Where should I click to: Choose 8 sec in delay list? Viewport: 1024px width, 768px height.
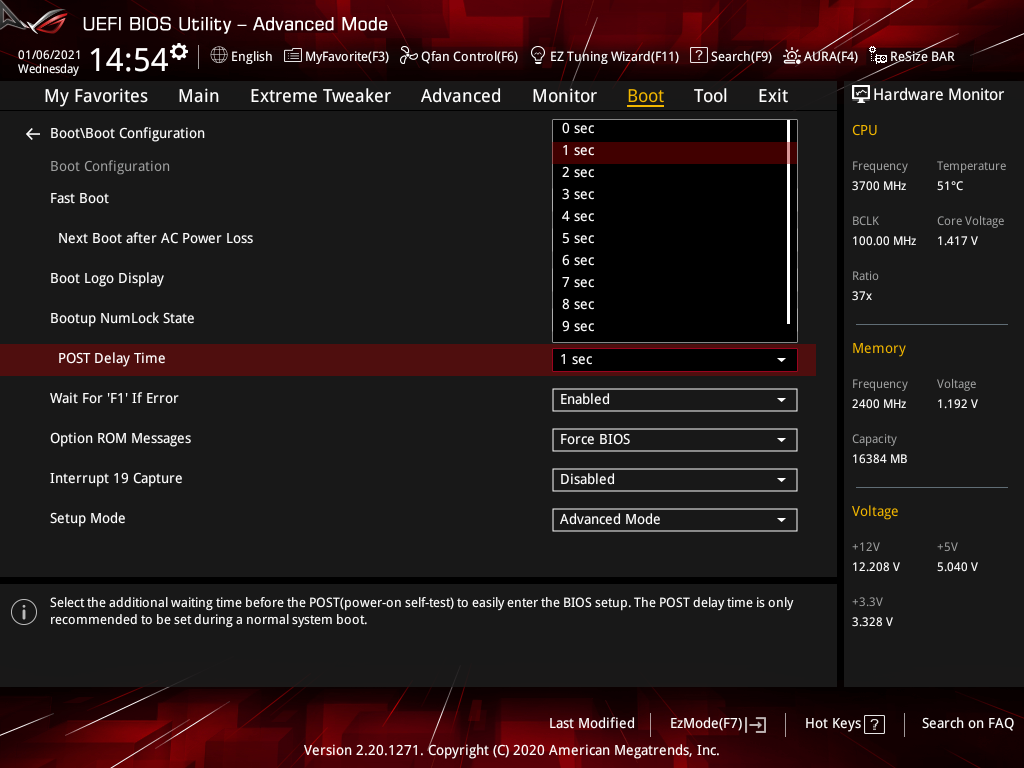(671, 304)
